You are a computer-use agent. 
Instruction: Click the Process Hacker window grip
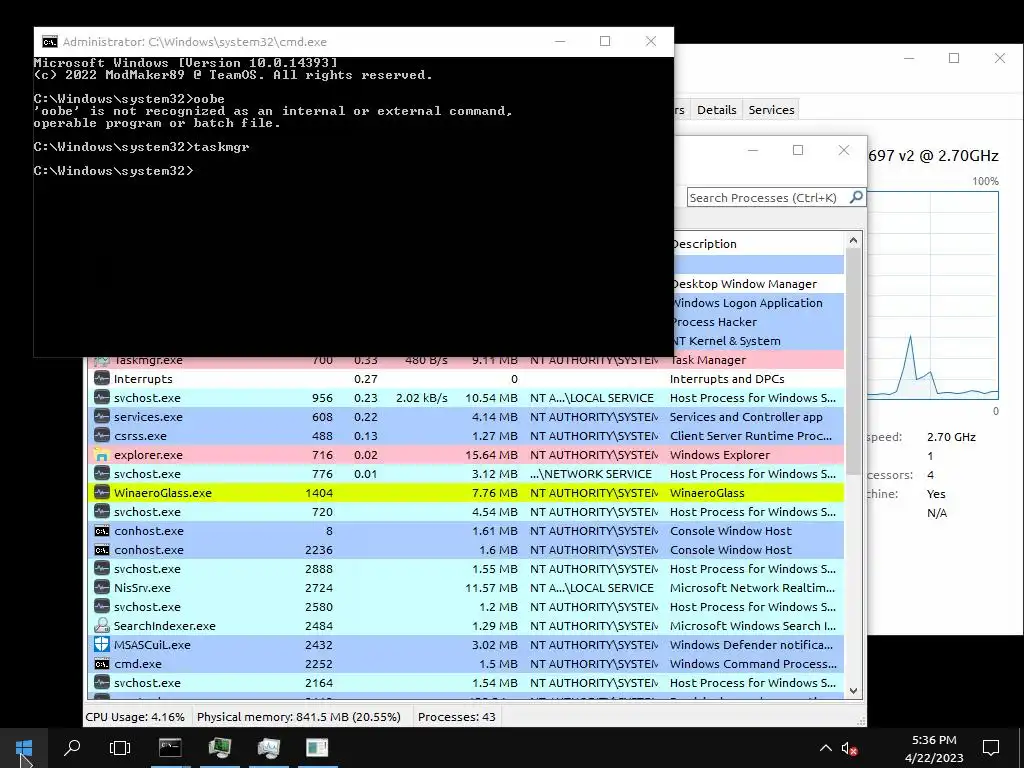(861, 721)
